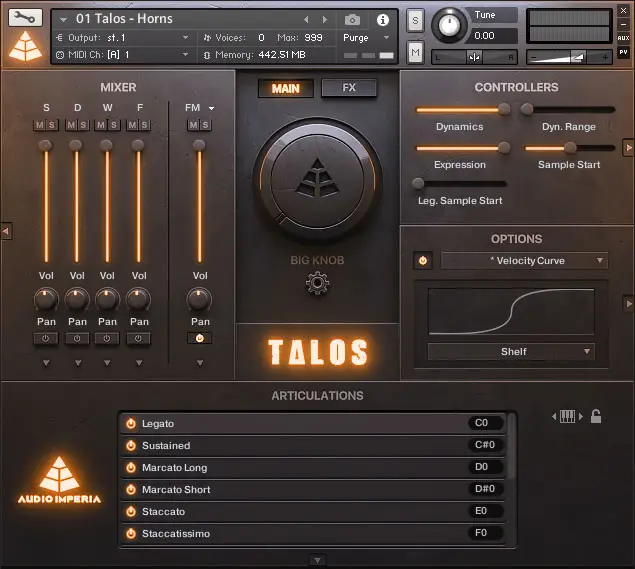The image size is (635, 569).
Task: Expand the bottom panel arrow
Action: tap(318, 560)
